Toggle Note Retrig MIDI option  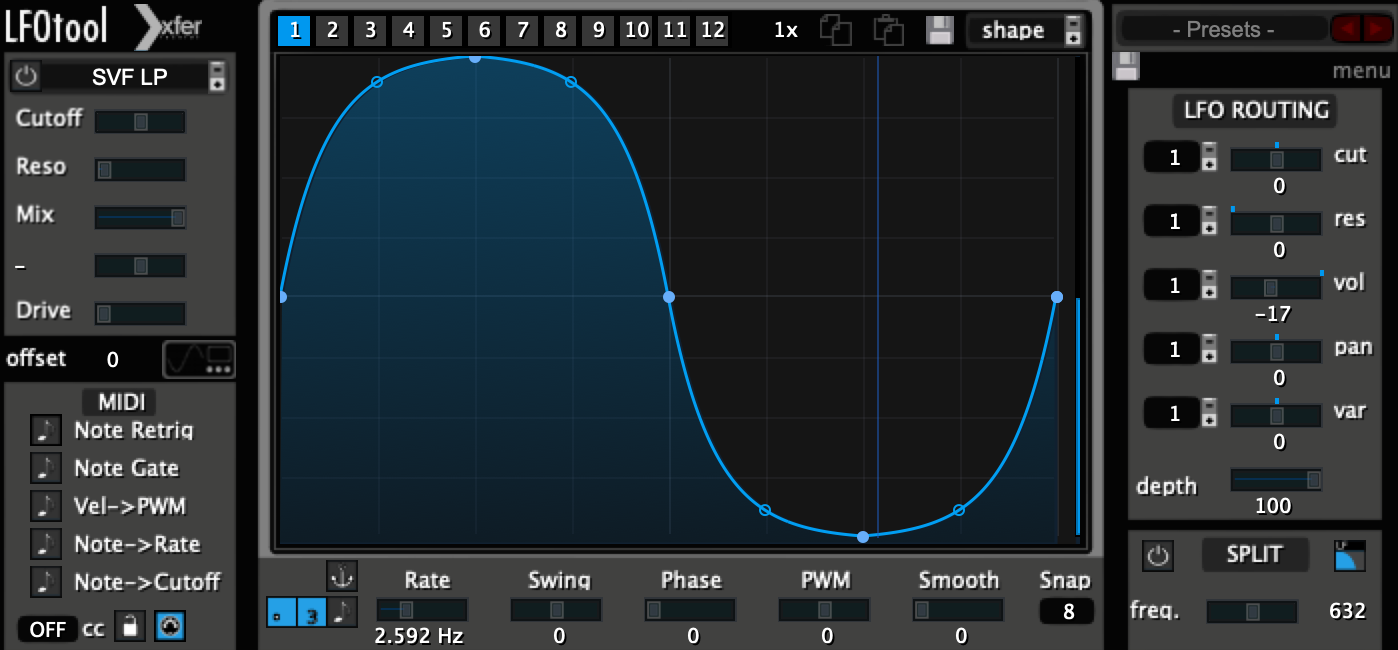tap(45, 430)
